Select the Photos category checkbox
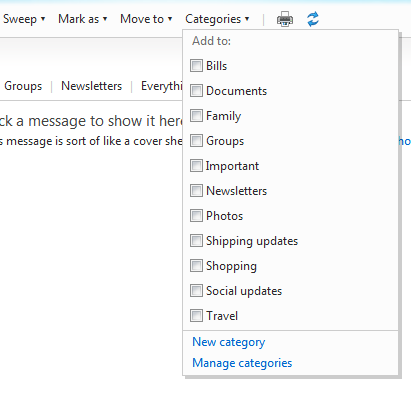The height and width of the screenshot is (411, 411). (x=196, y=215)
